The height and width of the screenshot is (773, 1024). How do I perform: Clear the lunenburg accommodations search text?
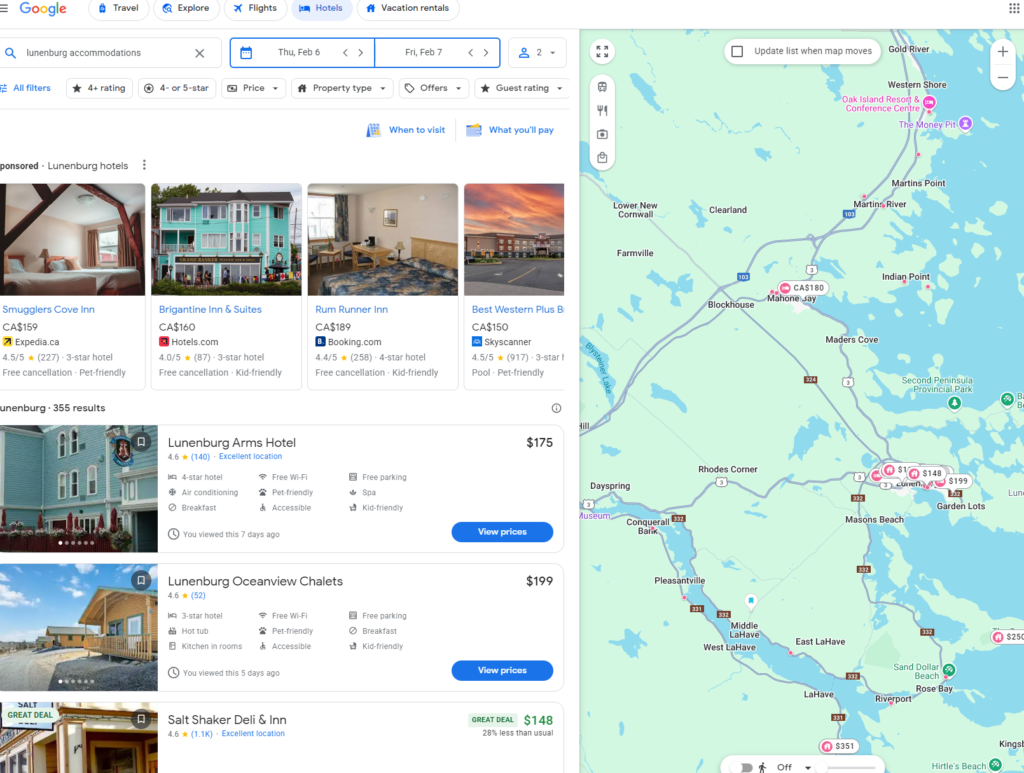click(200, 53)
